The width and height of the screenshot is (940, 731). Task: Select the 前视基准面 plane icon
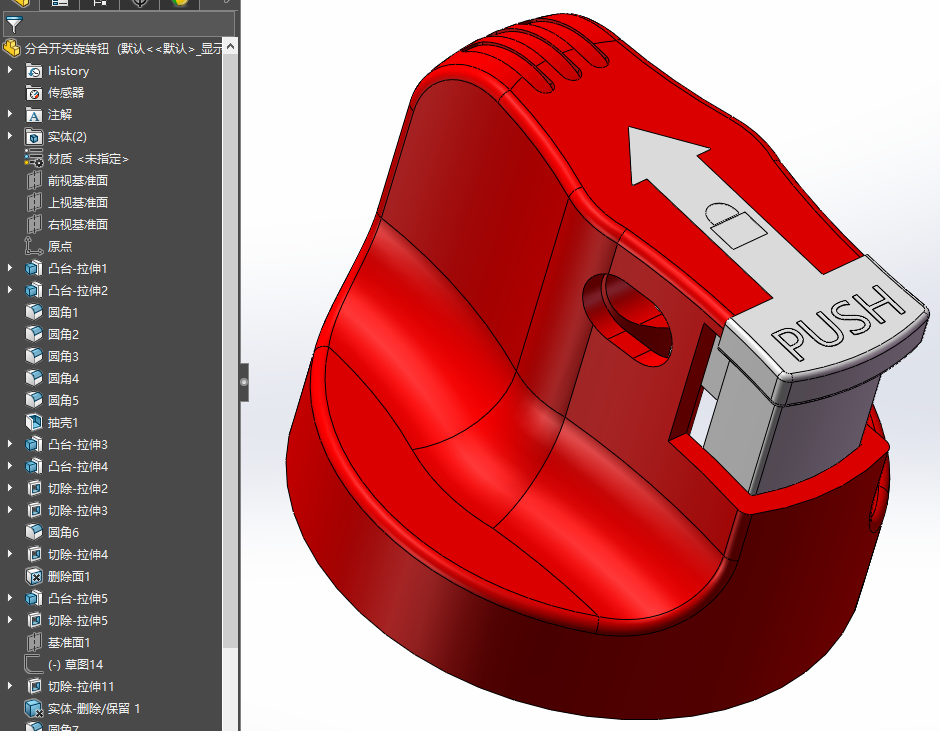[34, 181]
